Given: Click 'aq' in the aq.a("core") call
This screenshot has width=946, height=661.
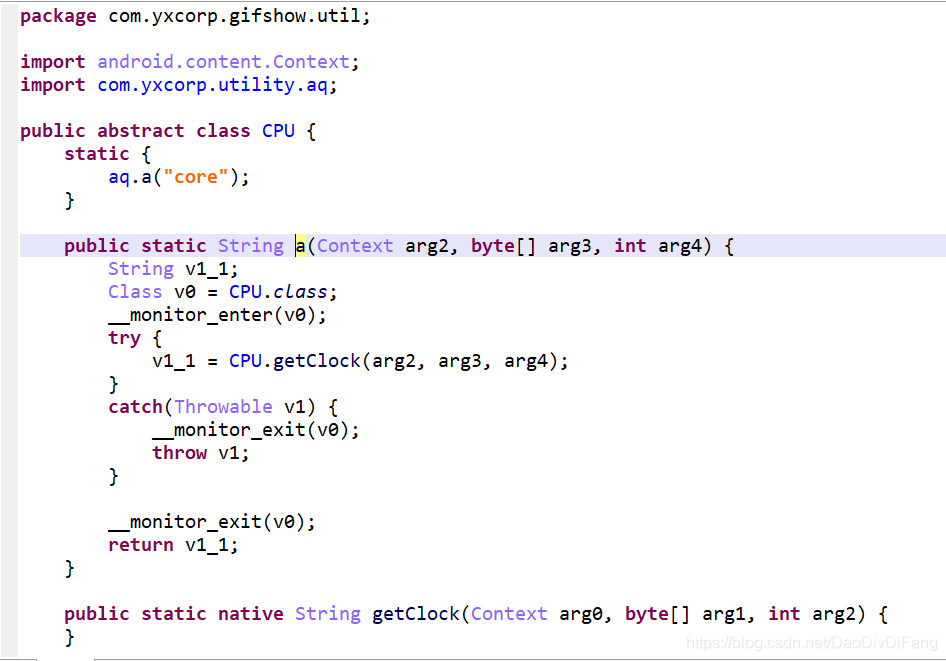Looking at the screenshot, I should 119,177.
